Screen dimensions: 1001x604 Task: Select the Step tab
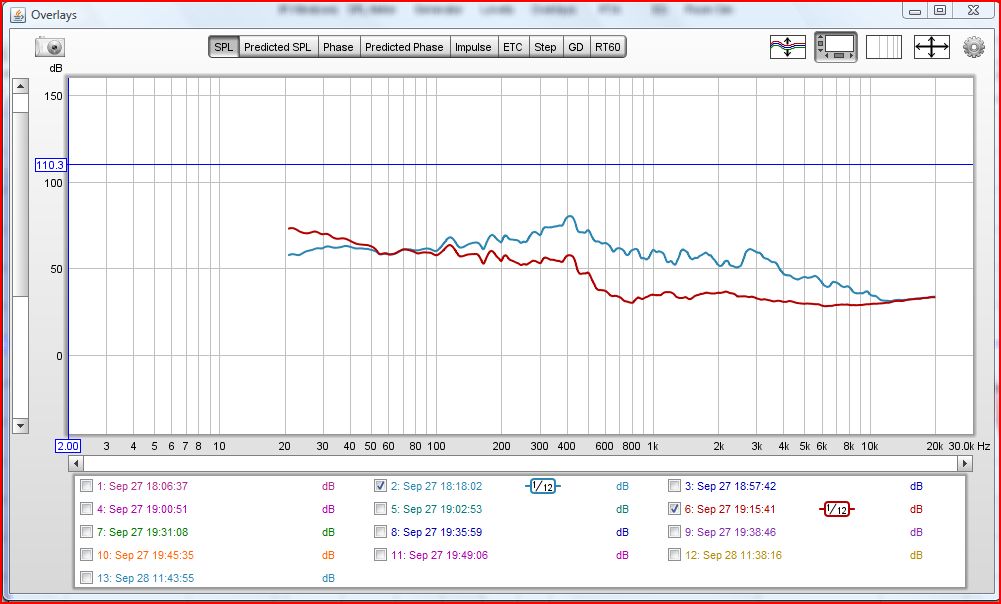(x=545, y=47)
